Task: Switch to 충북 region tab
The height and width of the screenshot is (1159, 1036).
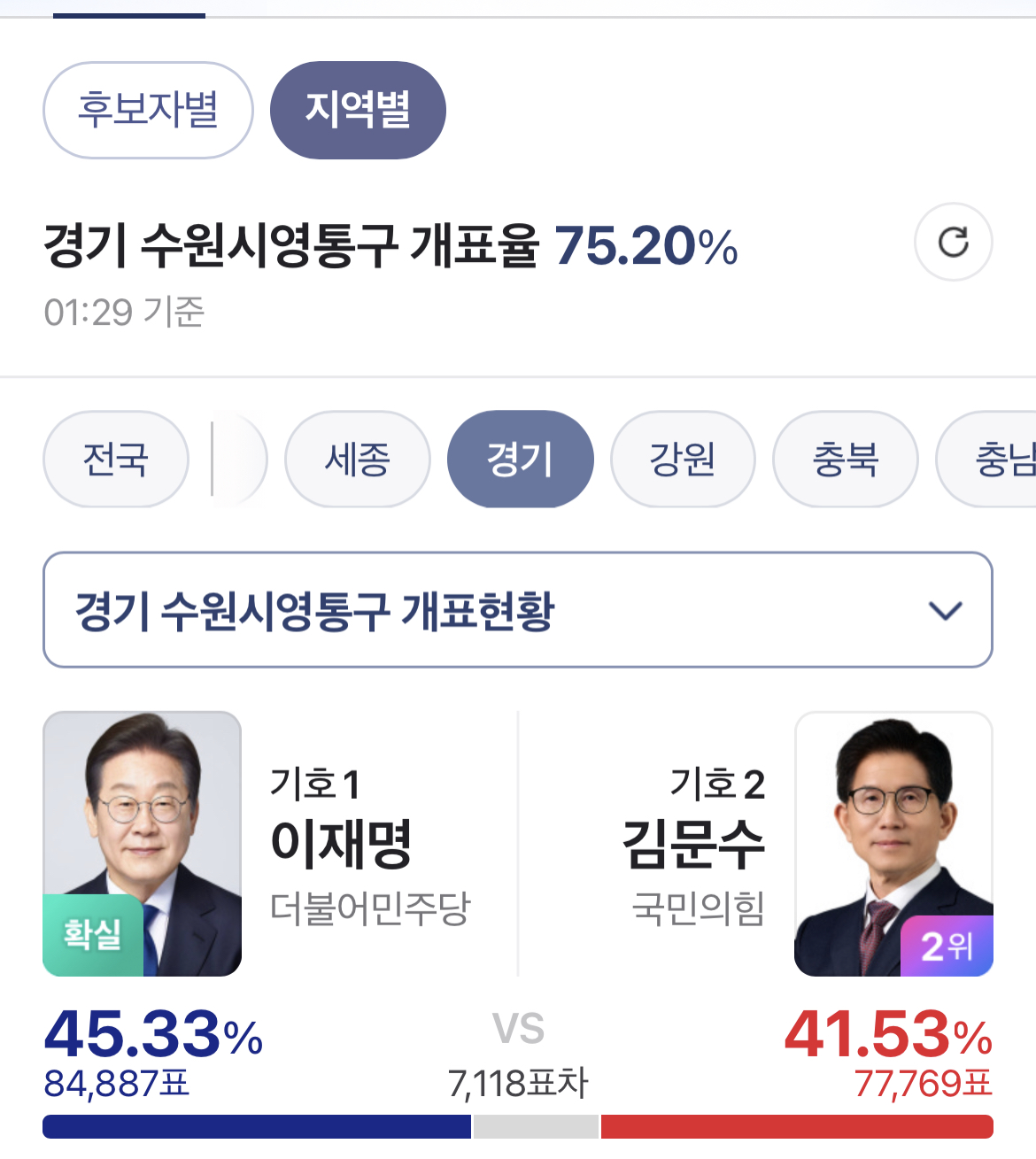Action: pyautogui.click(x=846, y=459)
